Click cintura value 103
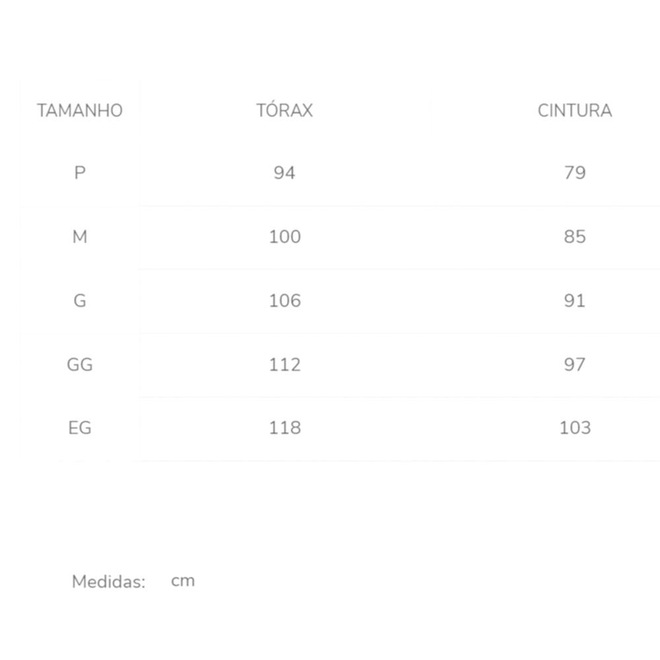Viewport: 660px width, 660px height. [x=575, y=428]
